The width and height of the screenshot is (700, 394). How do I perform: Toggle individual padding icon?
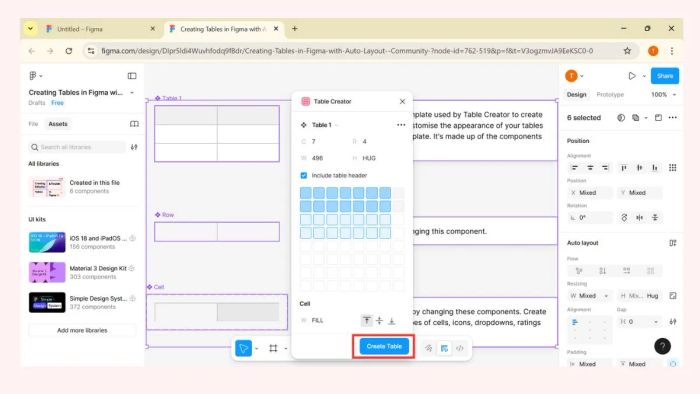click(x=673, y=364)
